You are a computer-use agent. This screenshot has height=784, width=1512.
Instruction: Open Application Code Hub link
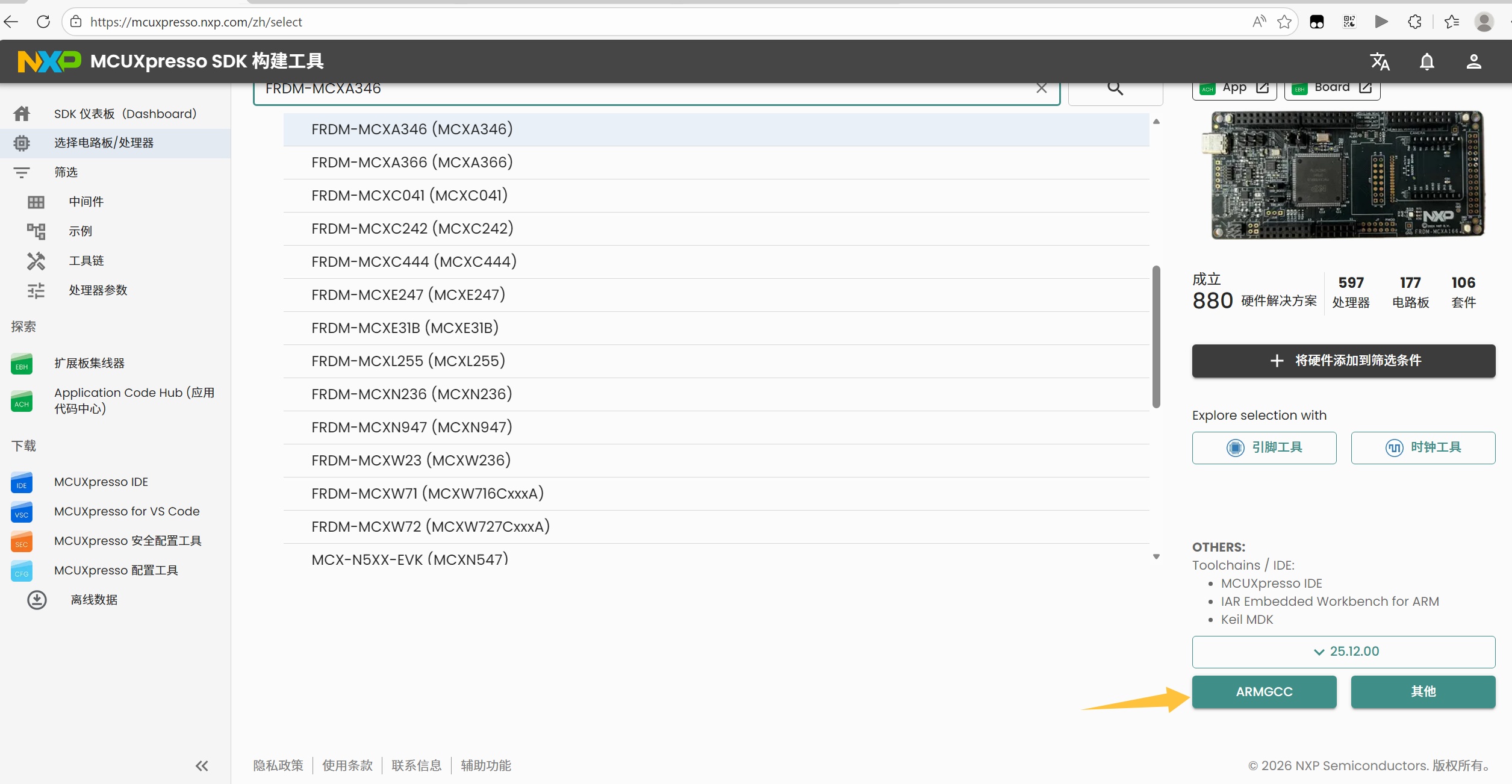tap(116, 400)
